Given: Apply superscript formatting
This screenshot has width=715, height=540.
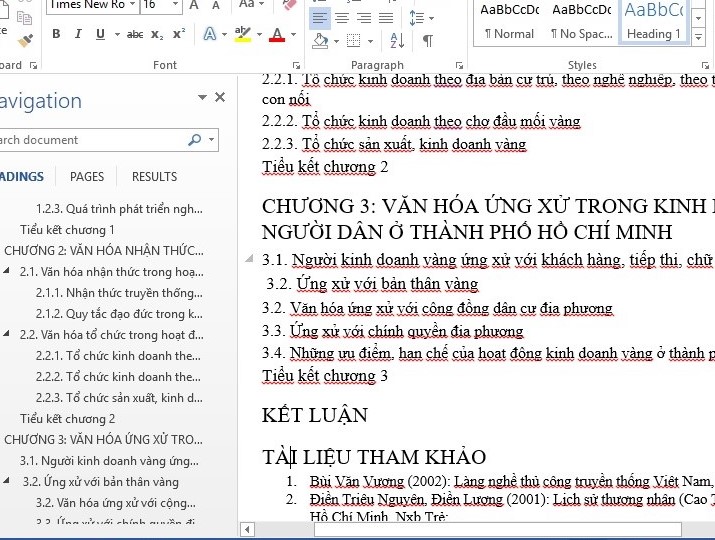Looking at the screenshot, I should point(179,34).
